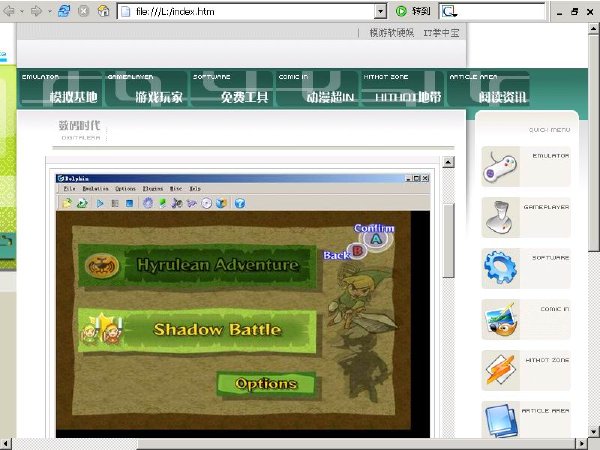Open the address bar history dropdown
Screen dimensions: 600x450
pyautogui.click(x=380, y=11)
